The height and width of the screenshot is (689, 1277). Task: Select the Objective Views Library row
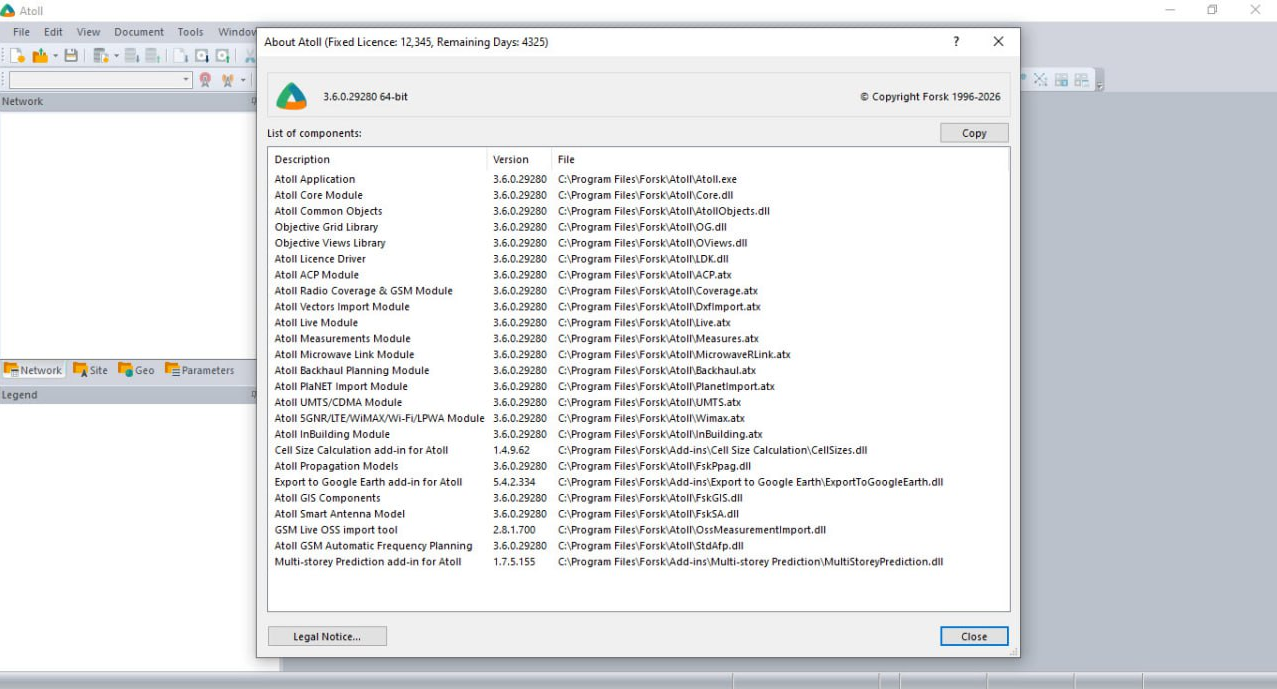click(x=638, y=243)
